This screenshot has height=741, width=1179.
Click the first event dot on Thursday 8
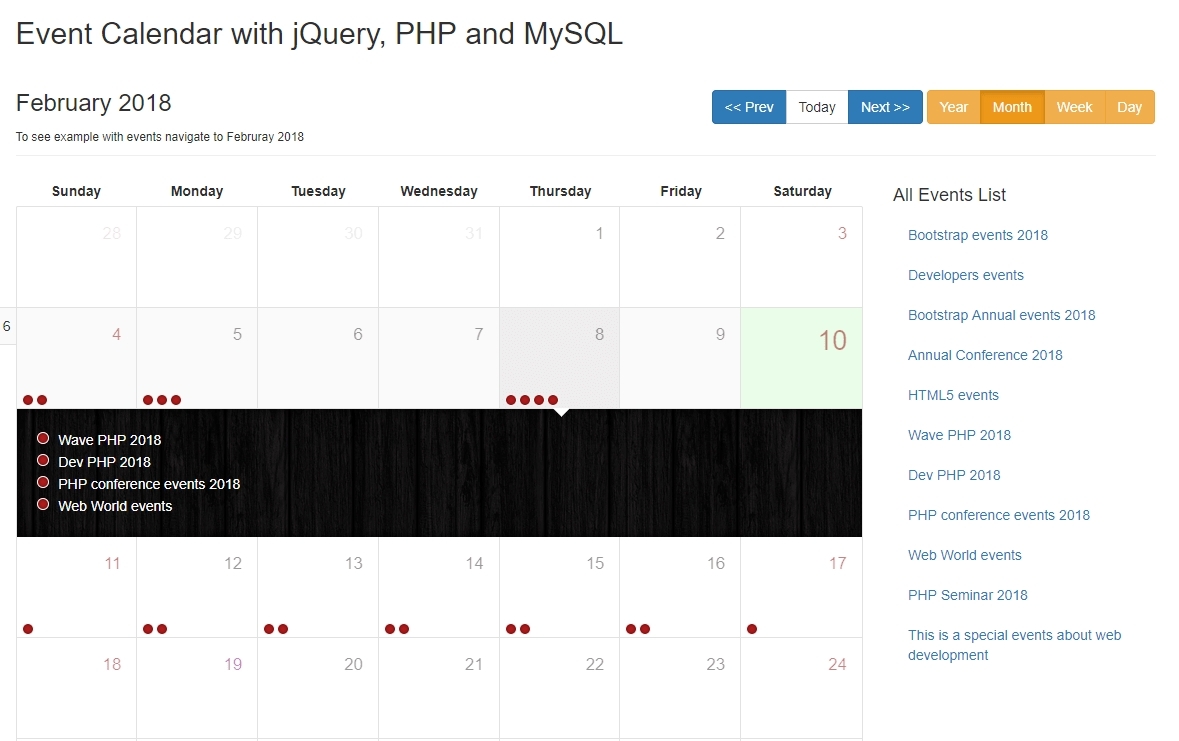(511, 399)
